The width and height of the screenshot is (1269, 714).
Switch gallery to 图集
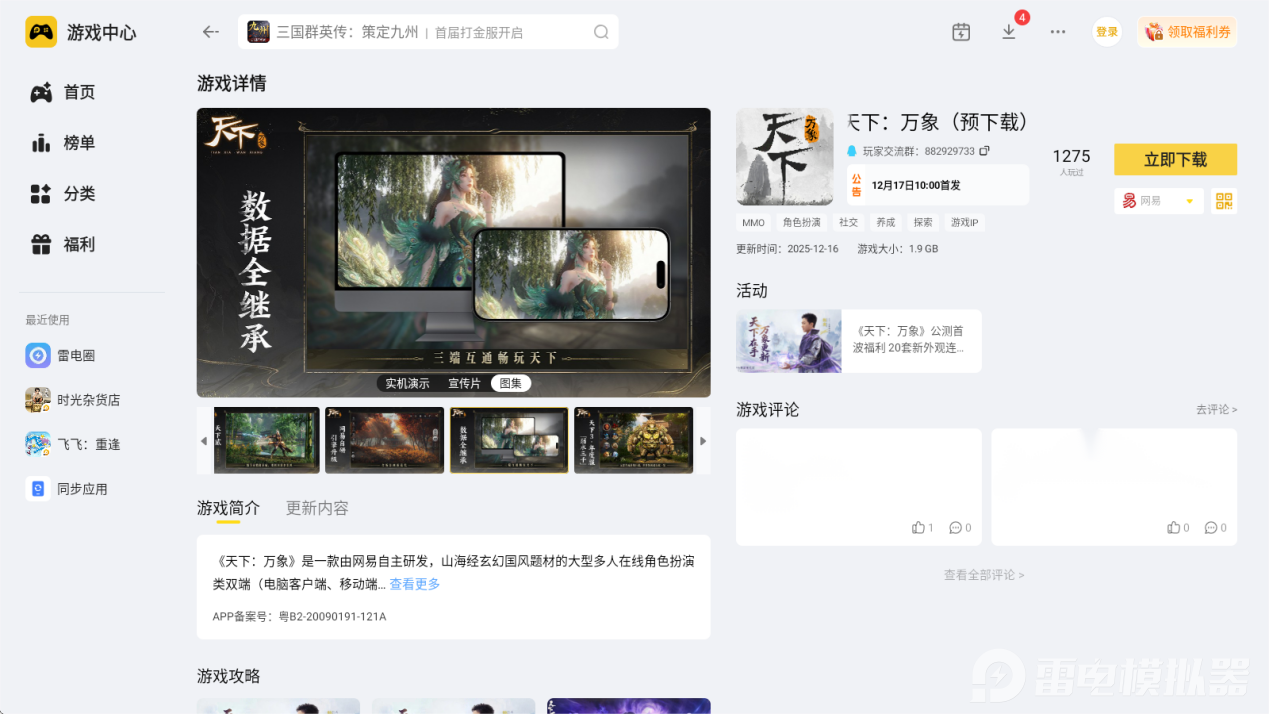[x=511, y=383]
